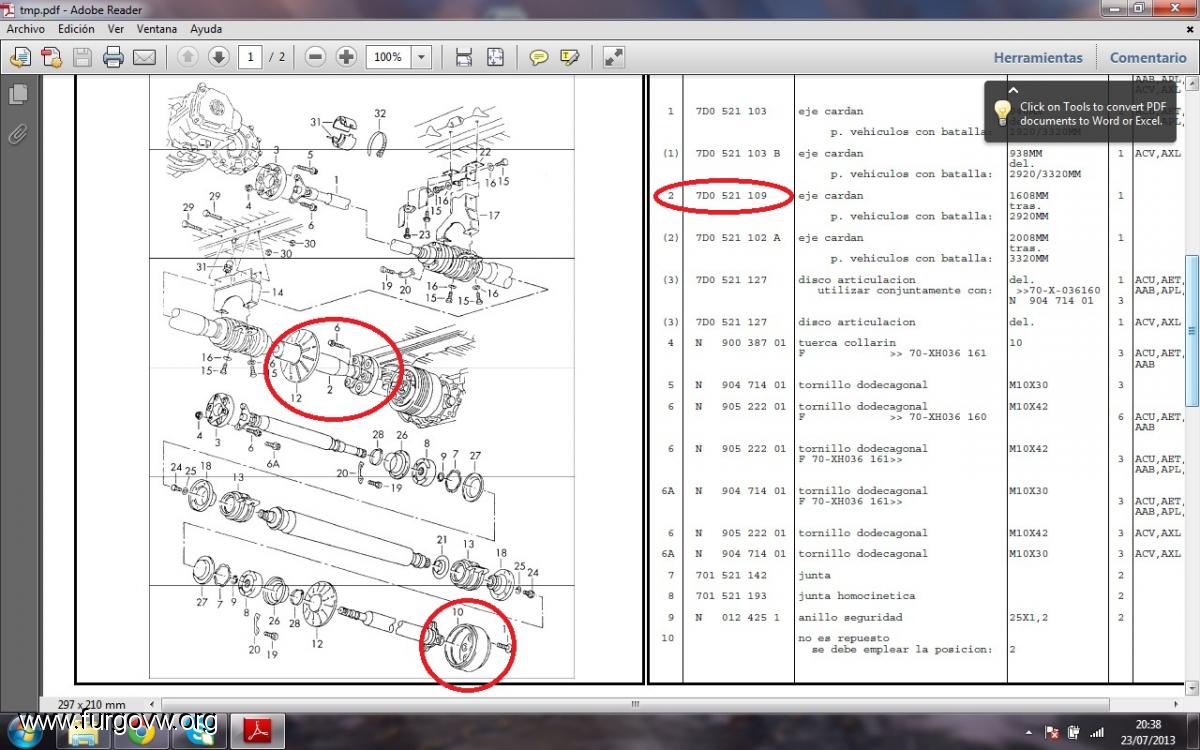Select the highlight text tool
This screenshot has height=750, width=1200.
[x=570, y=57]
